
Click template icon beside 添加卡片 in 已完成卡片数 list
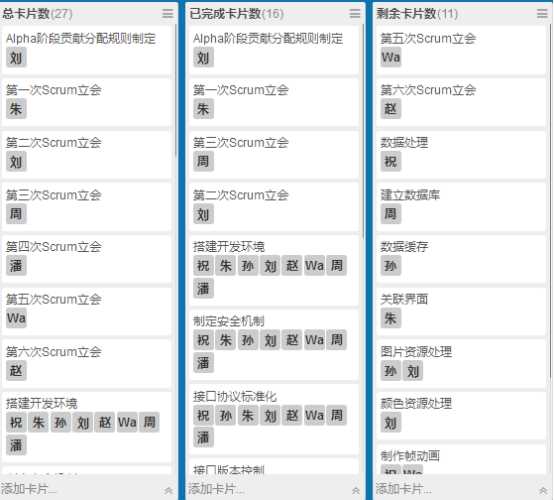[356, 490]
